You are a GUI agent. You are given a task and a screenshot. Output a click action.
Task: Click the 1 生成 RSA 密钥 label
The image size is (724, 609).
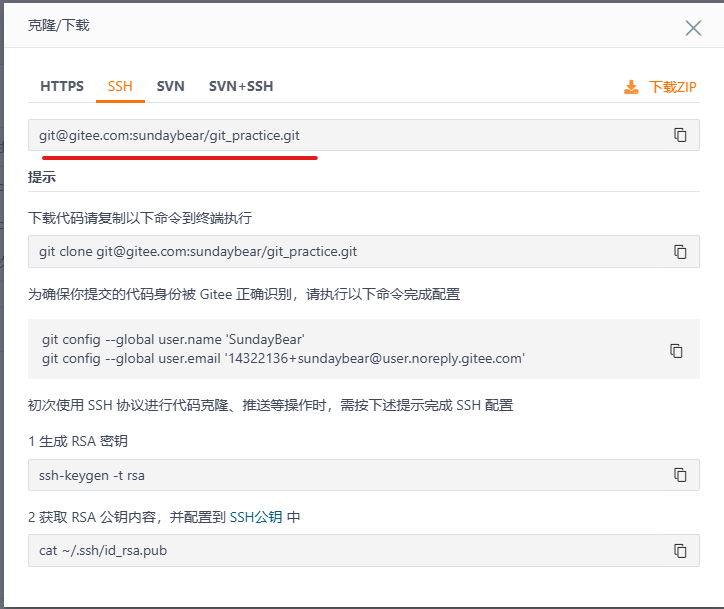click(x=78, y=441)
